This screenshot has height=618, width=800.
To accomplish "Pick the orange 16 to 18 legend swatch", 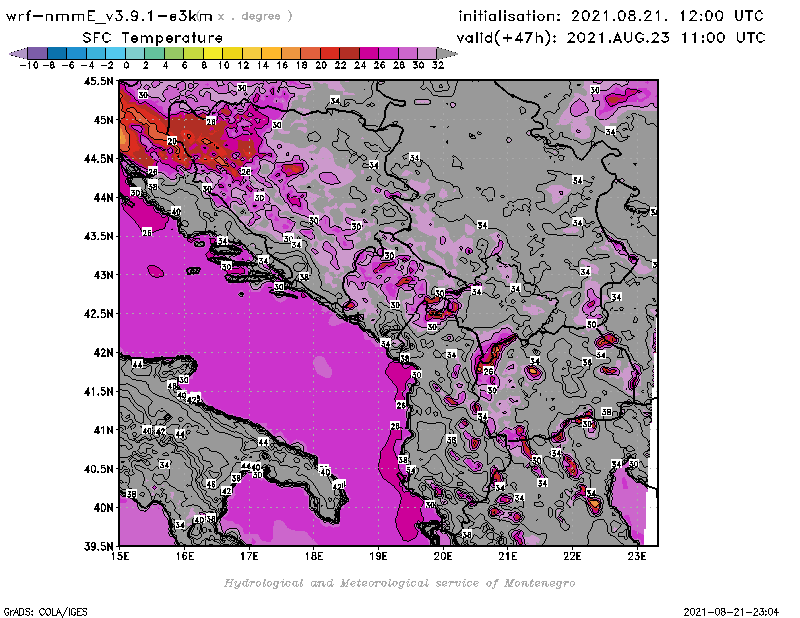I will click(291, 53).
